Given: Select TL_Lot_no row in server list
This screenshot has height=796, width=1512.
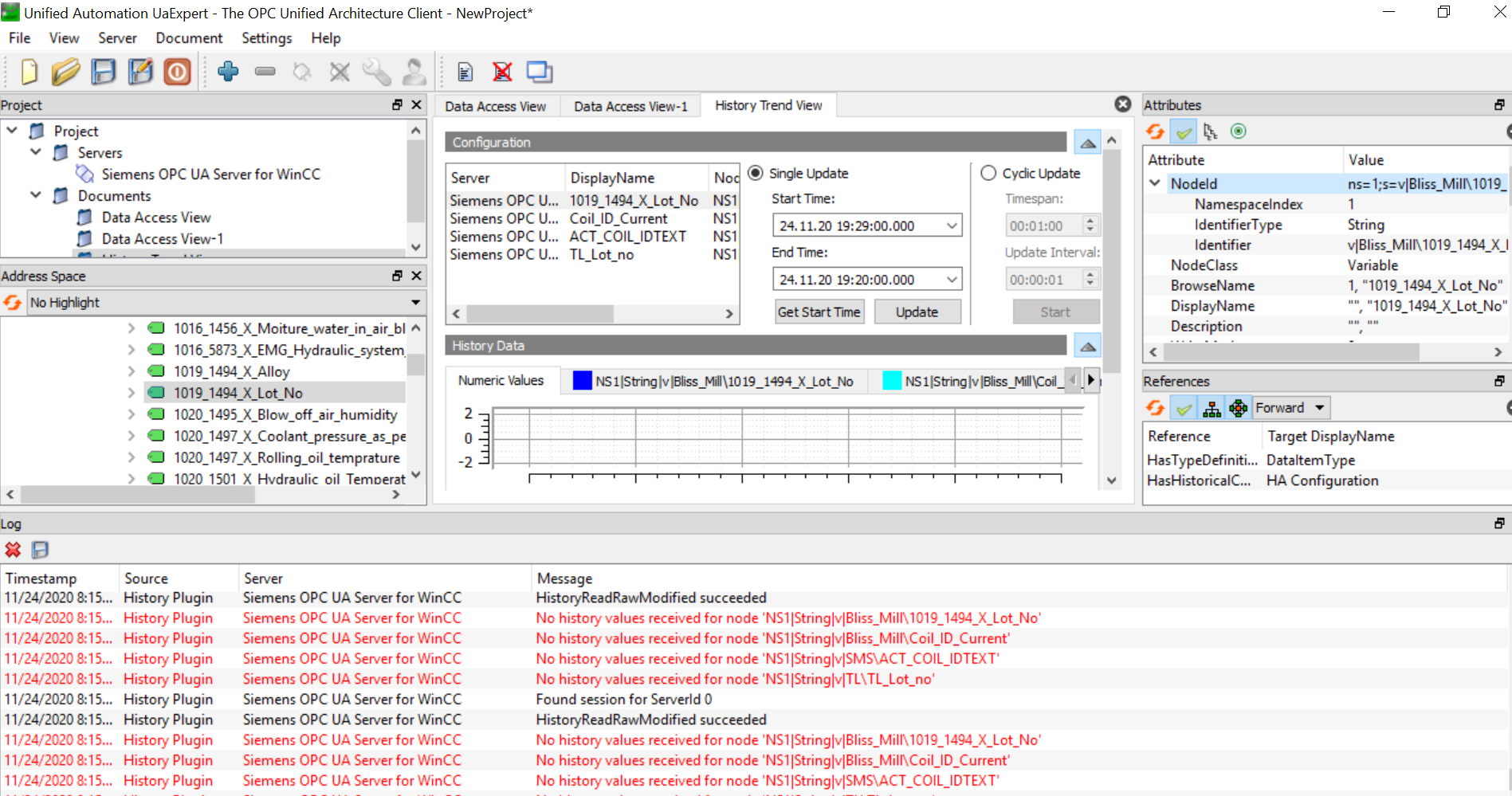Looking at the screenshot, I should click(x=592, y=255).
